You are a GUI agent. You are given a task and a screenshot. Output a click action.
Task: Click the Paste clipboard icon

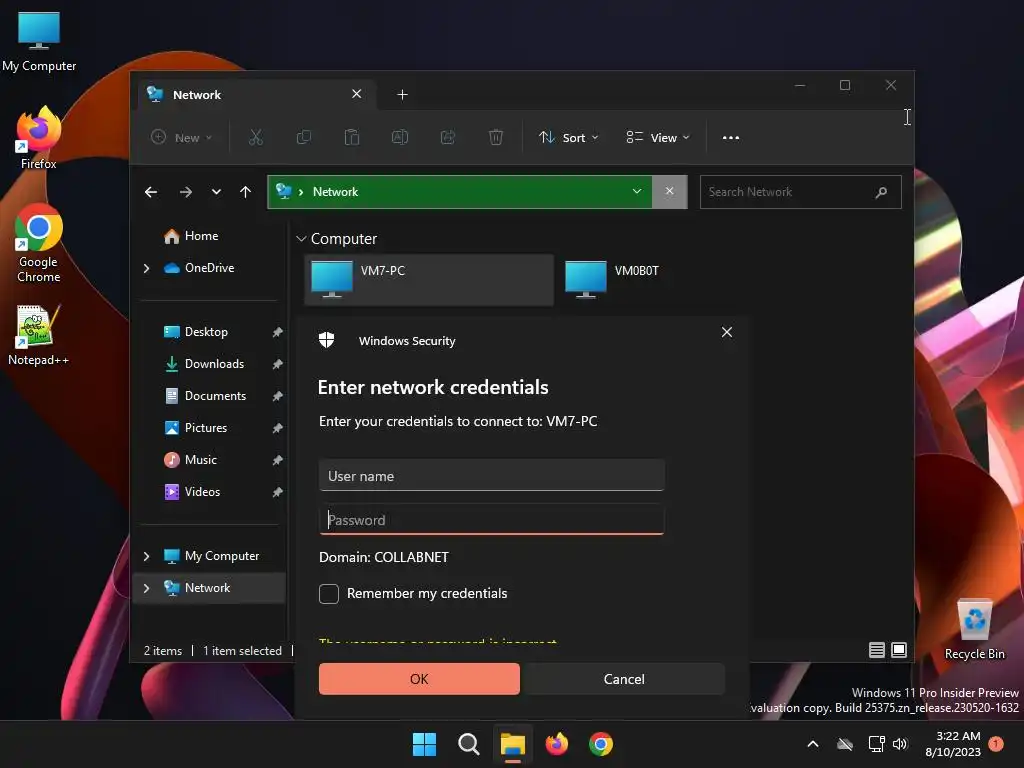point(352,138)
